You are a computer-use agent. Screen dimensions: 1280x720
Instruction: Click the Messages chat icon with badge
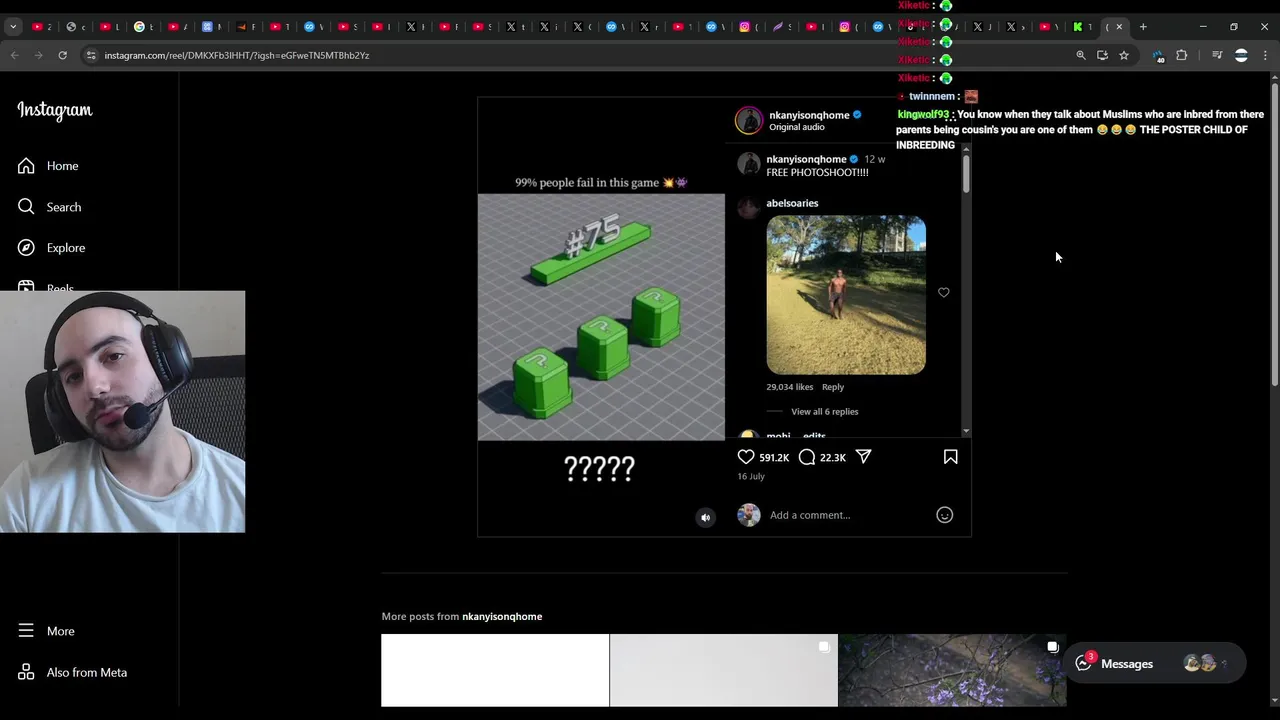click(x=1084, y=663)
